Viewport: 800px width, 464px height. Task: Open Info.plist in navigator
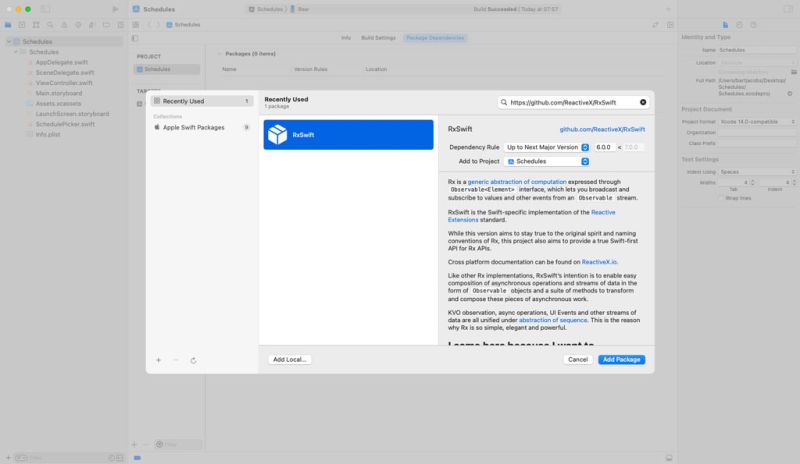(47, 134)
